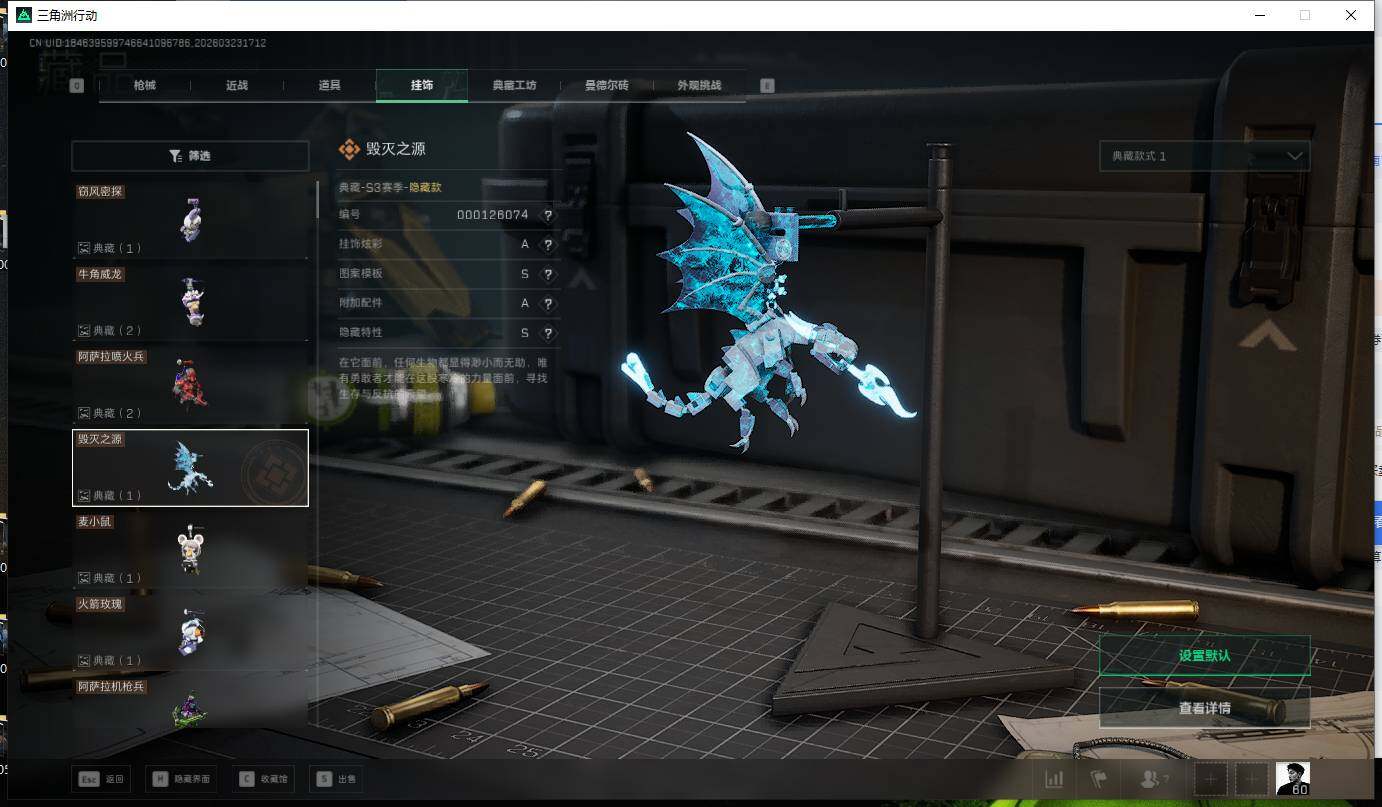This screenshot has width=1382, height=807.
Task: Select the 麦小鼠 charm in list
Action: click(x=190, y=550)
